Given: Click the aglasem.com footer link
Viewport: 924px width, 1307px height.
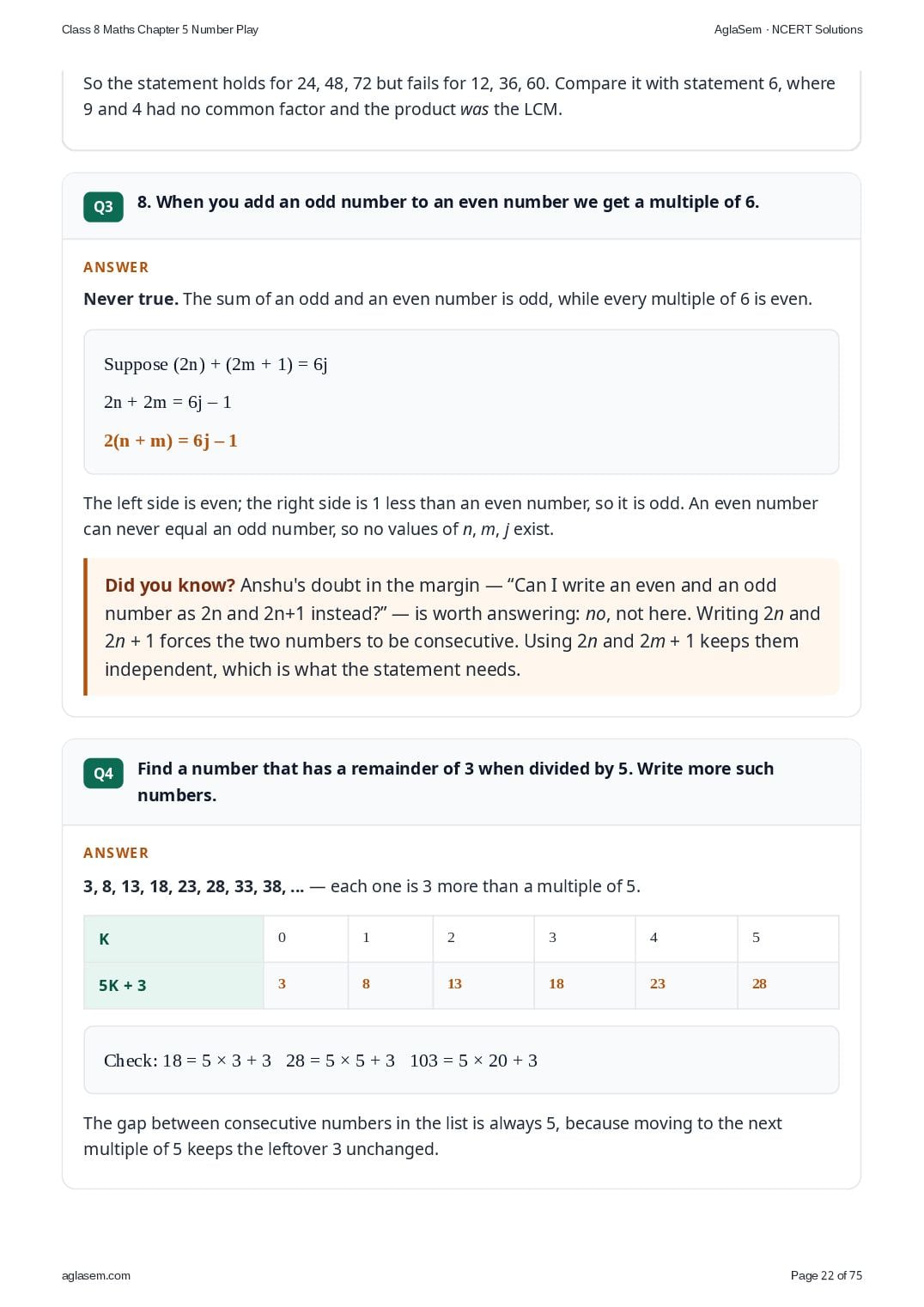Looking at the screenshot, I should pyautogui.click(x=96, y=1275).
